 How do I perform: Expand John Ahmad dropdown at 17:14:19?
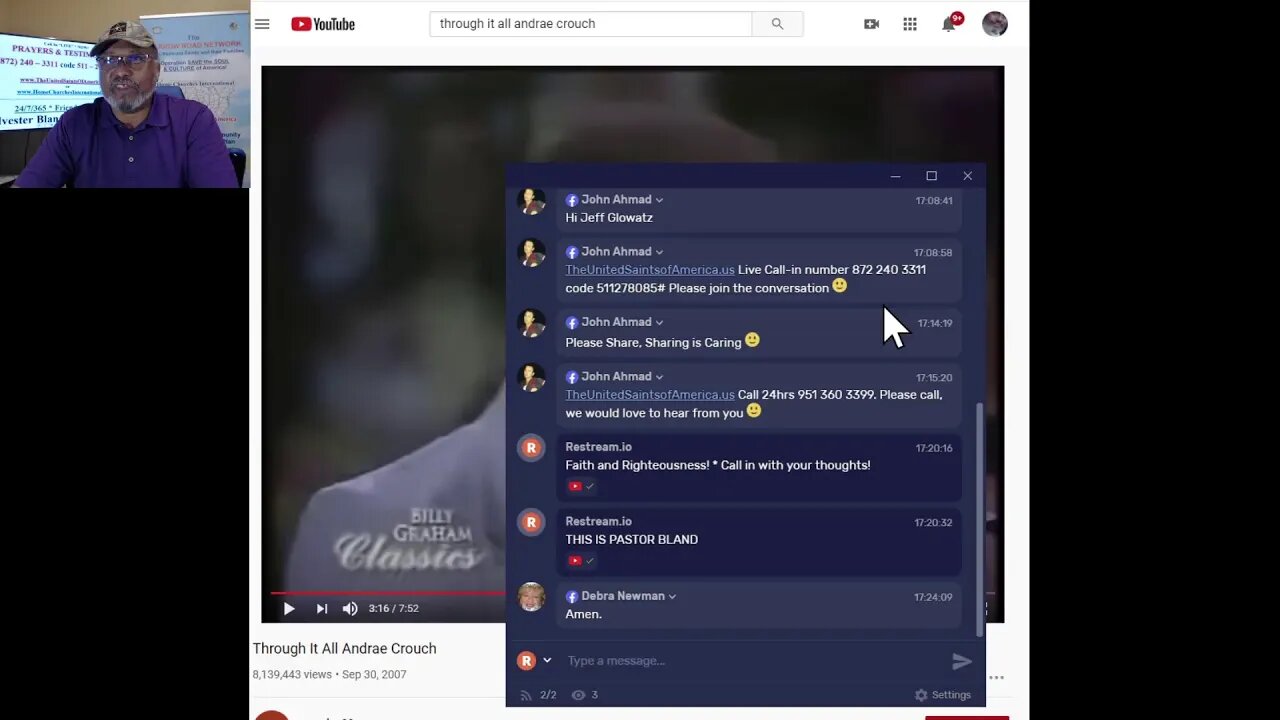click(659, 322)
